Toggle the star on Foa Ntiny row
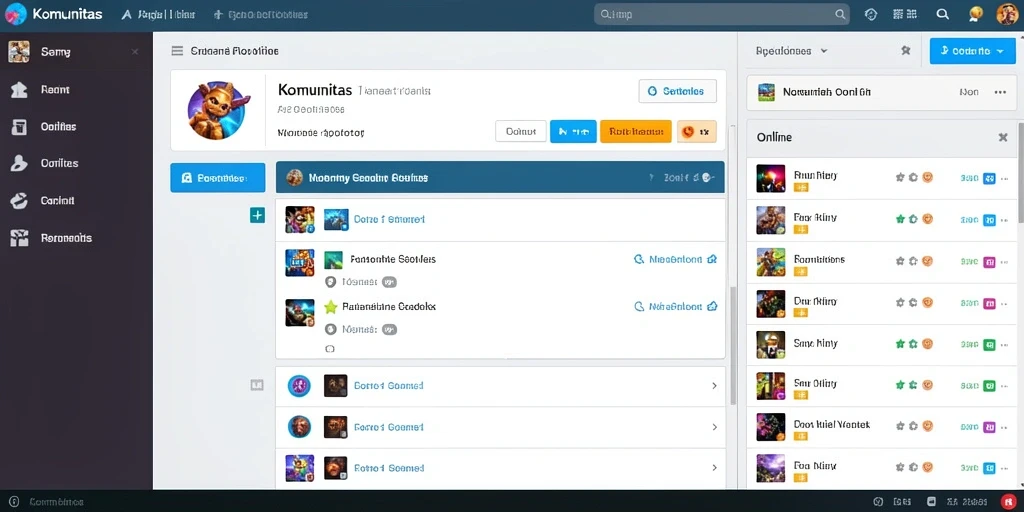Screen dimensions: 1024x512 click(900, 467)
